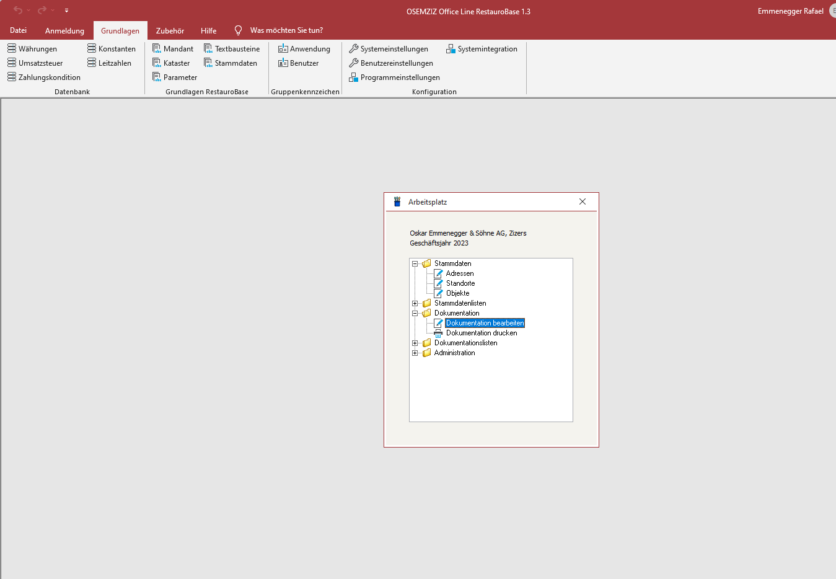This screenshot has width=836, height=579.
Task: Launch the Systemintegration tool
Action: [486, 48]
